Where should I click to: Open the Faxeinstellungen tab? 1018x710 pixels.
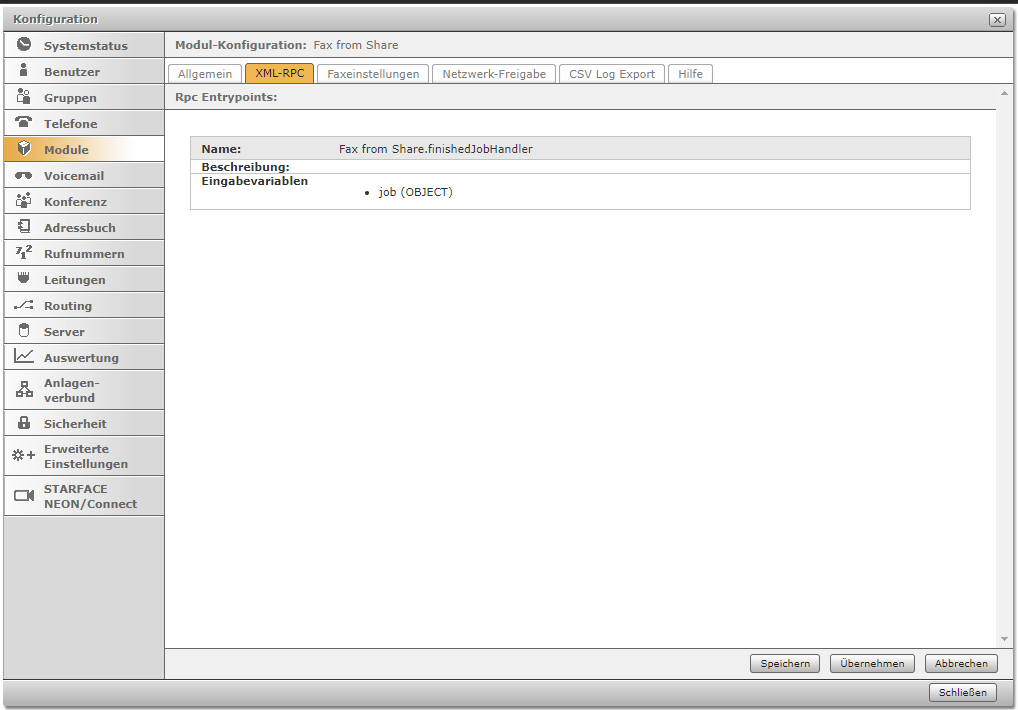pyautogui.click(x=373, y=74)
